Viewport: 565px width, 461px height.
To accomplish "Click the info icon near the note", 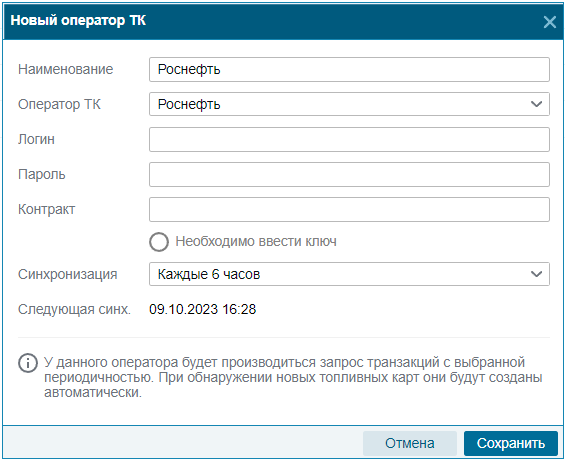I will (28, 363).
